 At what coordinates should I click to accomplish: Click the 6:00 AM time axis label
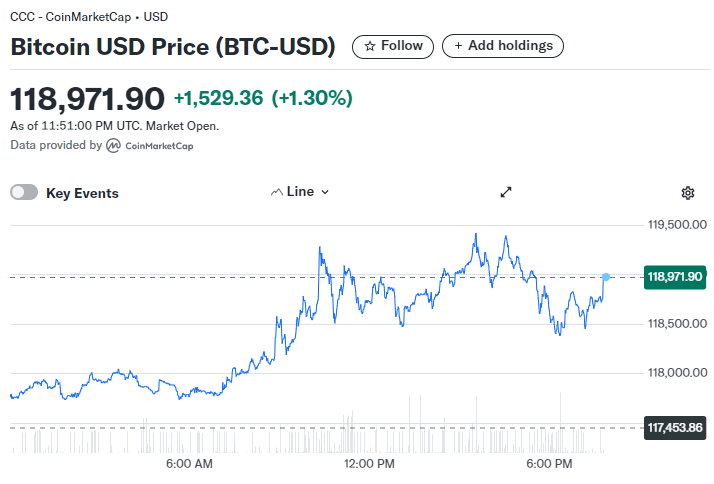click(189, 464)
